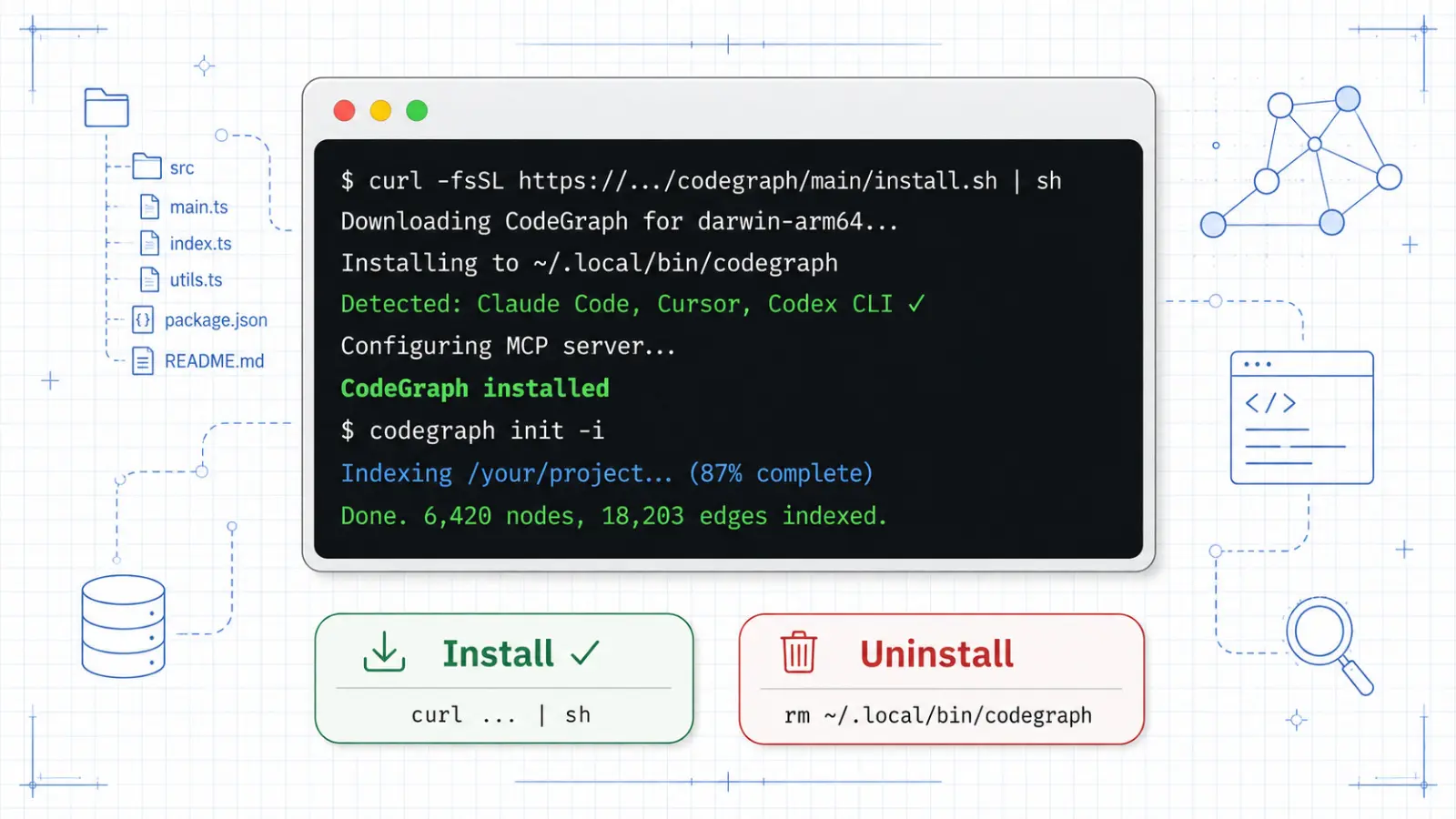Click the network graph nodes icon
This screenshot has width=1456, height=819.
click(1300, 162)
